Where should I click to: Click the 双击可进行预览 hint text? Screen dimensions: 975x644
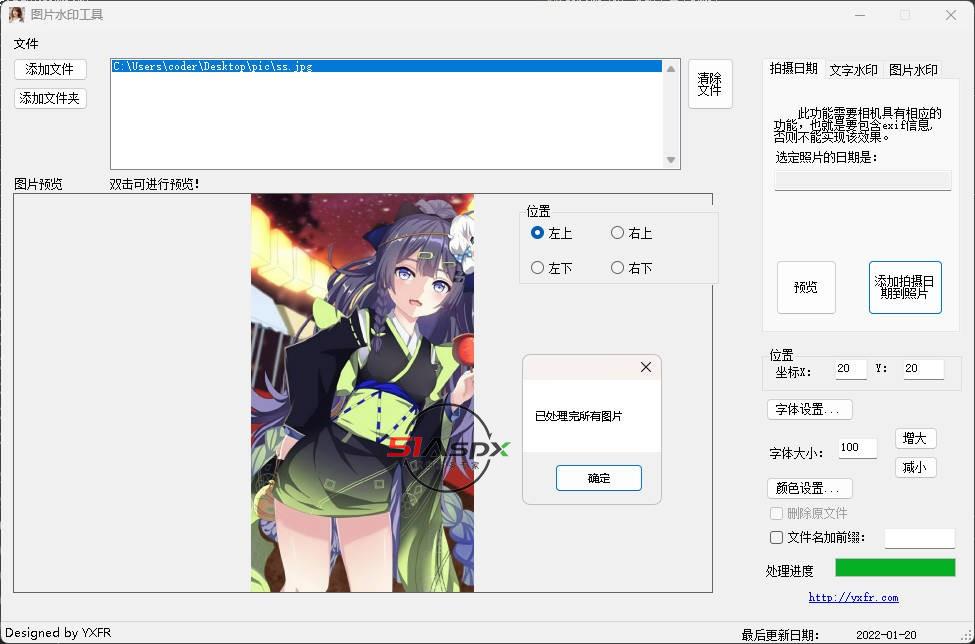[x=154, y=184]
